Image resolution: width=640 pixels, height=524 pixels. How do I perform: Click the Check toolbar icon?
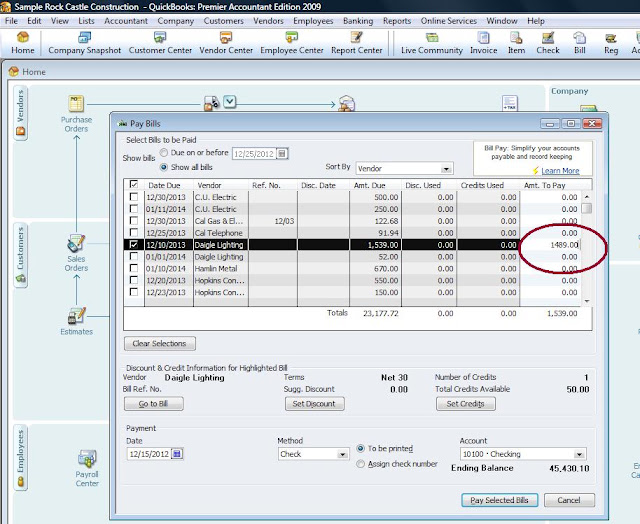tap(547, 43)
